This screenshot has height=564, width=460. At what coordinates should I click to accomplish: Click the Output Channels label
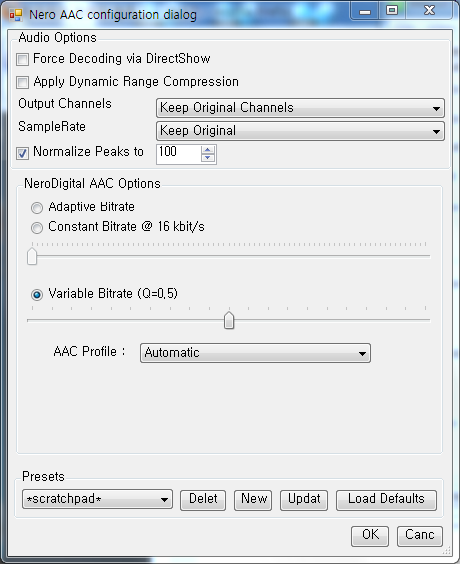tap(65, 104)
